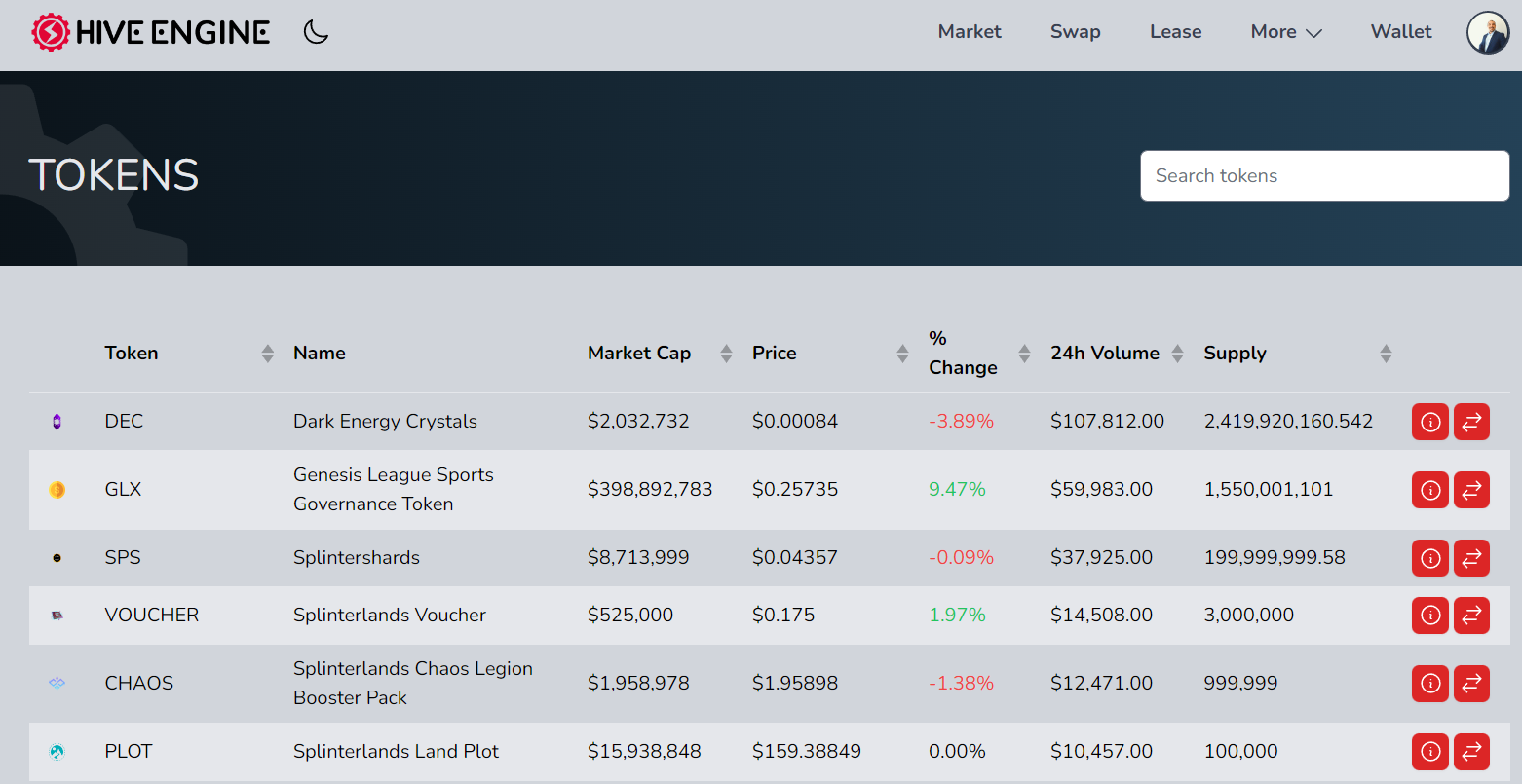Show info for SPS token
Image resolution: width=1522 pixels, height=784 pixels.
1430,558
